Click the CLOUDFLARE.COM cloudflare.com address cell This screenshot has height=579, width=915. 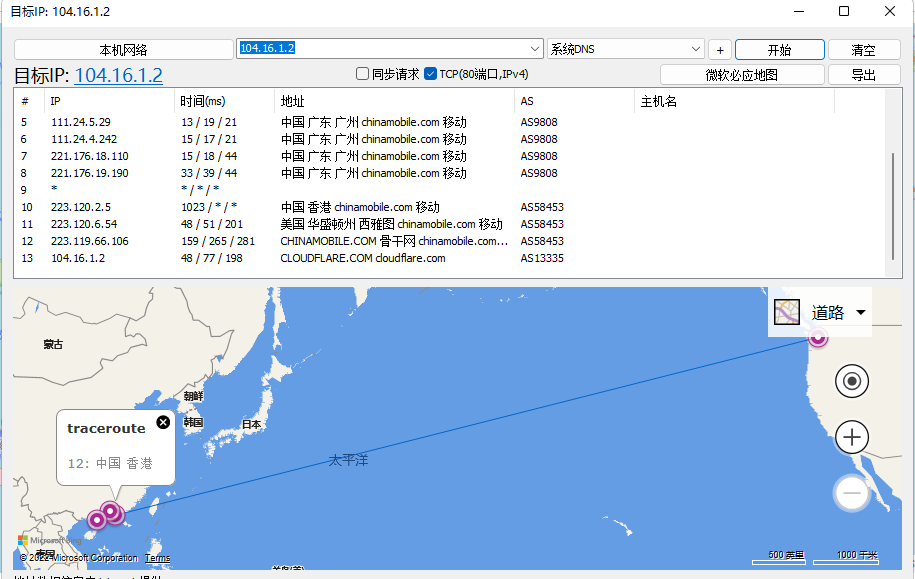(362, 258)
